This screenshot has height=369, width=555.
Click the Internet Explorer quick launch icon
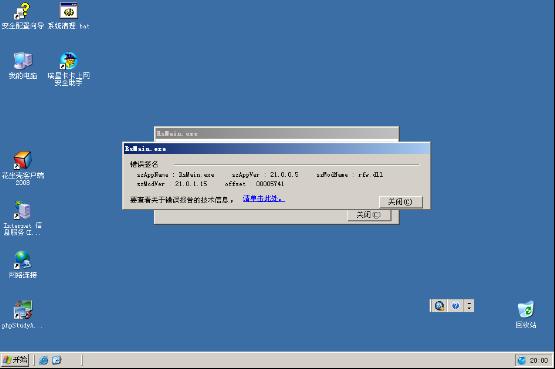pyautogui.click(x=44, y=360)
